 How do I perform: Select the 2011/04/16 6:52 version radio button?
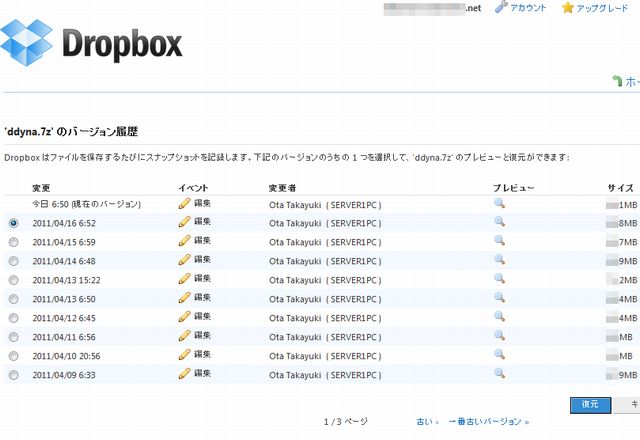coord(13,223)
